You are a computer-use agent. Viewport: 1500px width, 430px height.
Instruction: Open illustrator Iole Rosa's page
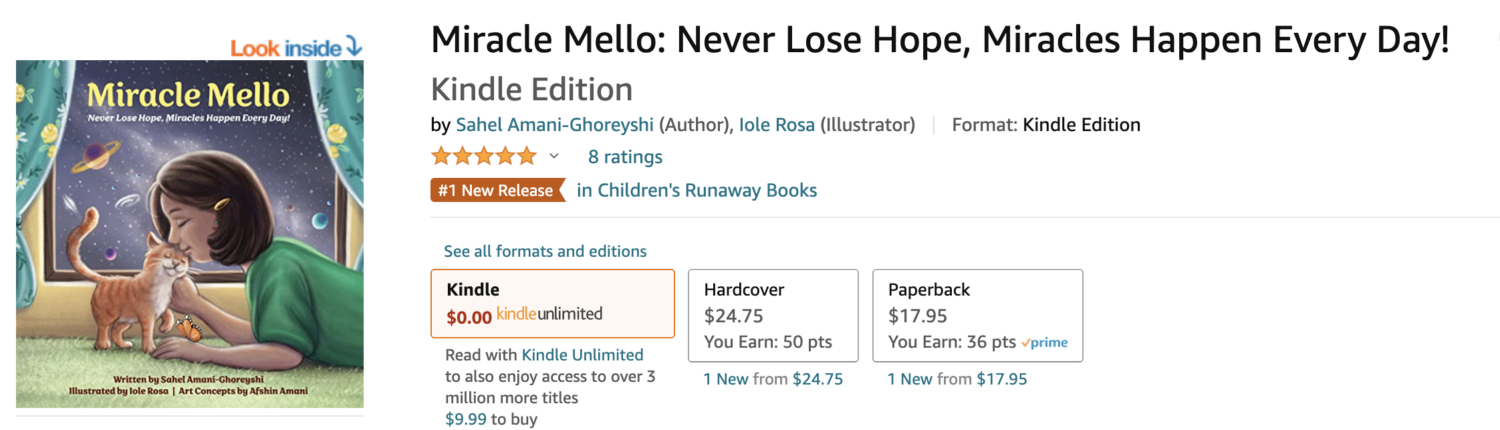(777, 125)
